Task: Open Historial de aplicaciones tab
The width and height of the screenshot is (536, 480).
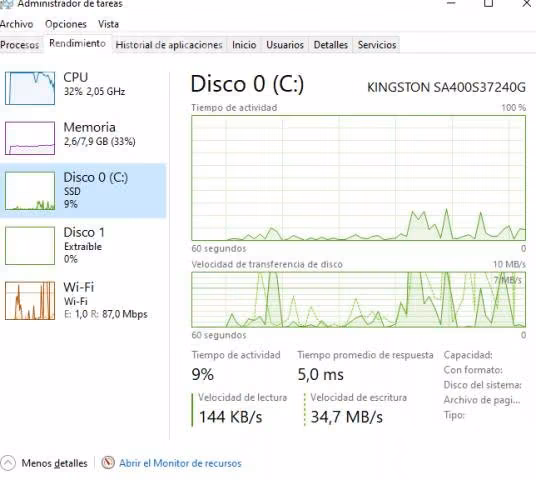Action: (169, 45)
